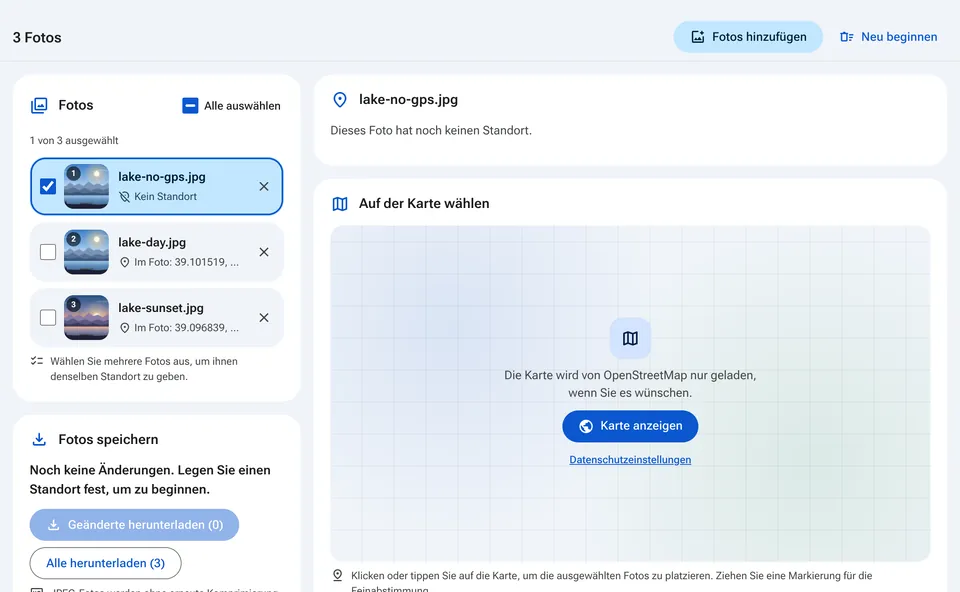Click the 3 Fotos heading

tap(37, 37)
